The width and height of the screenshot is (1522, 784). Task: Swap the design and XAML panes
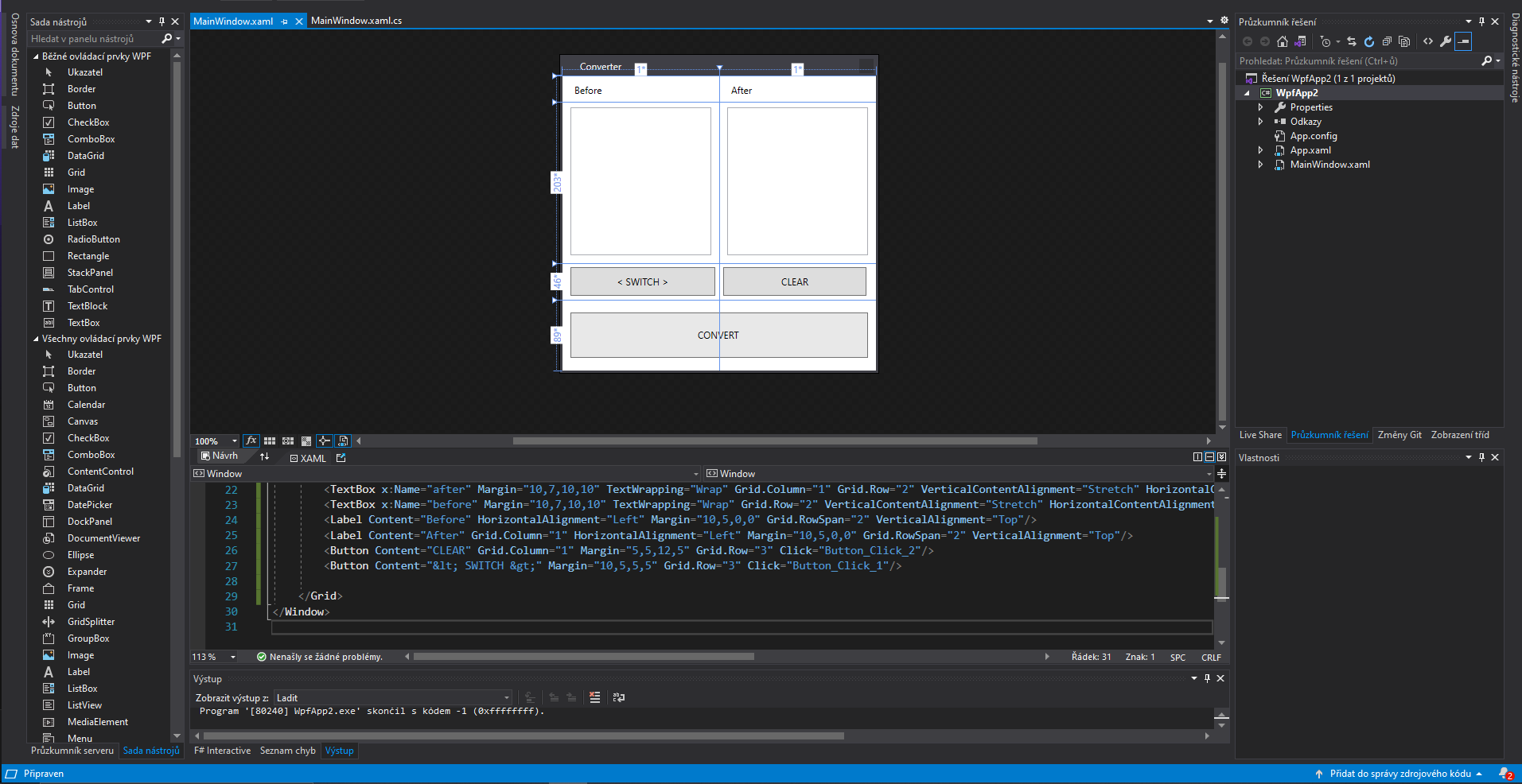(x=264, y=457)
